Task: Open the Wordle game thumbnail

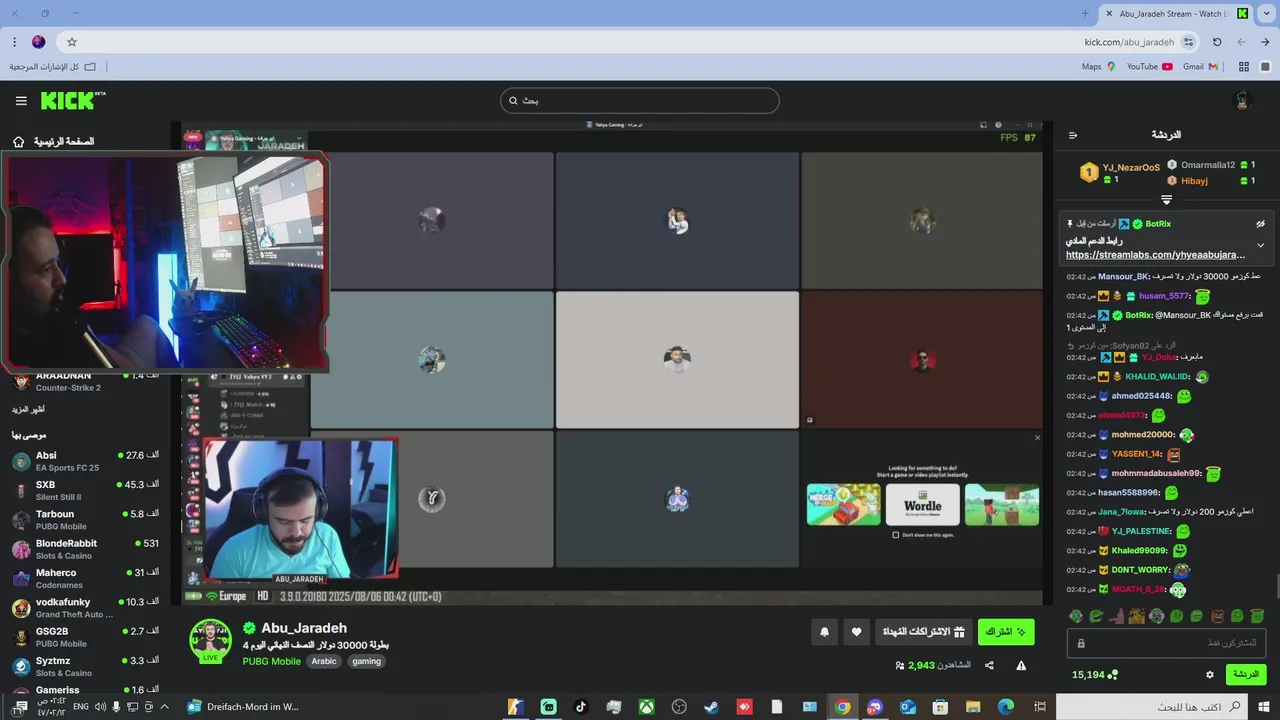Action: click(x=922, y=505)
